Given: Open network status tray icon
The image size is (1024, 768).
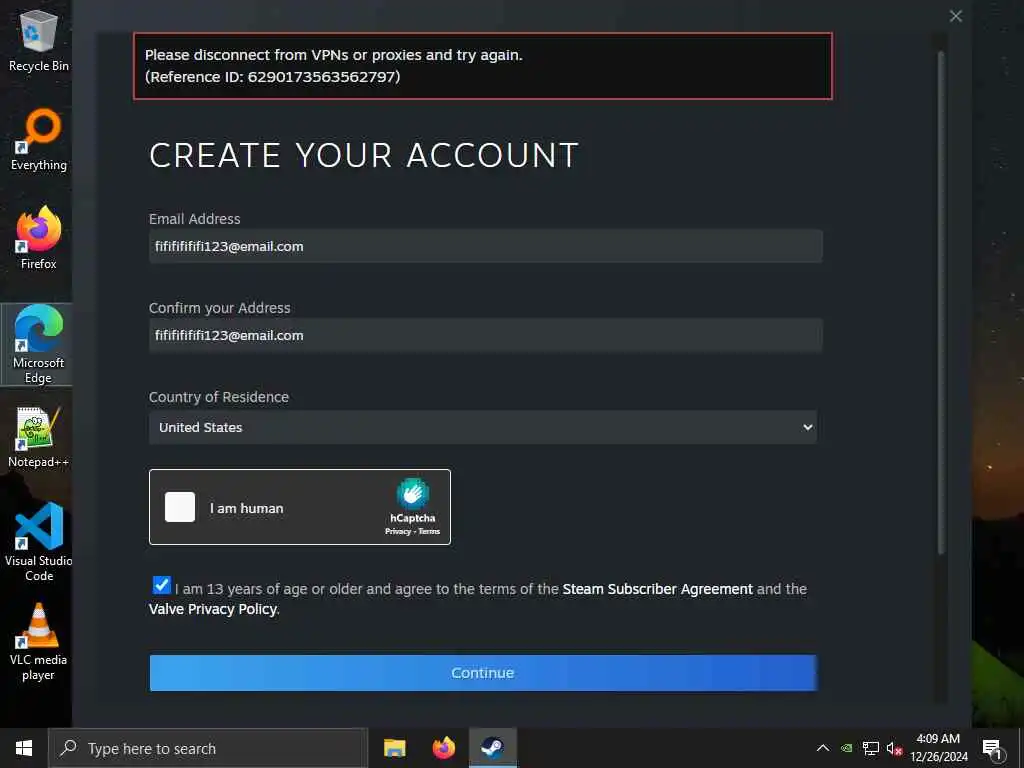Looking at the screenshot, I should pos(871,748).
